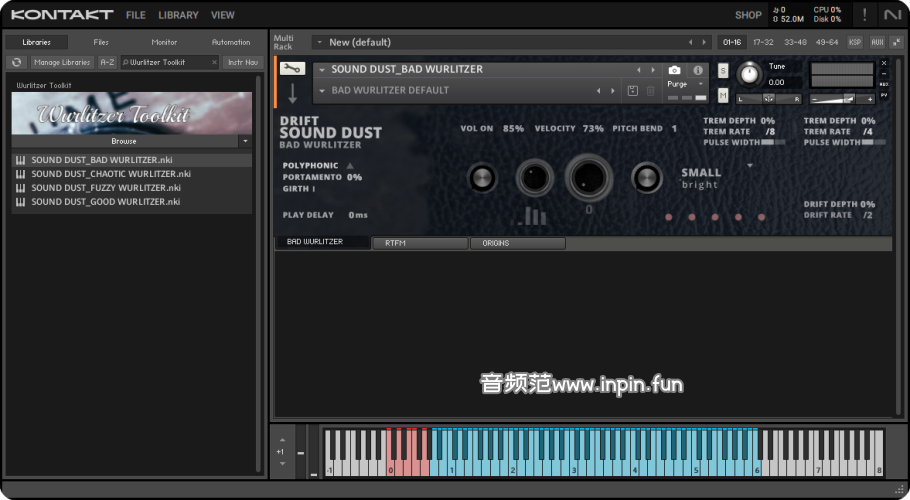
Task: Clear the Wurlitzer Toolkit search field
Action: 212,62
